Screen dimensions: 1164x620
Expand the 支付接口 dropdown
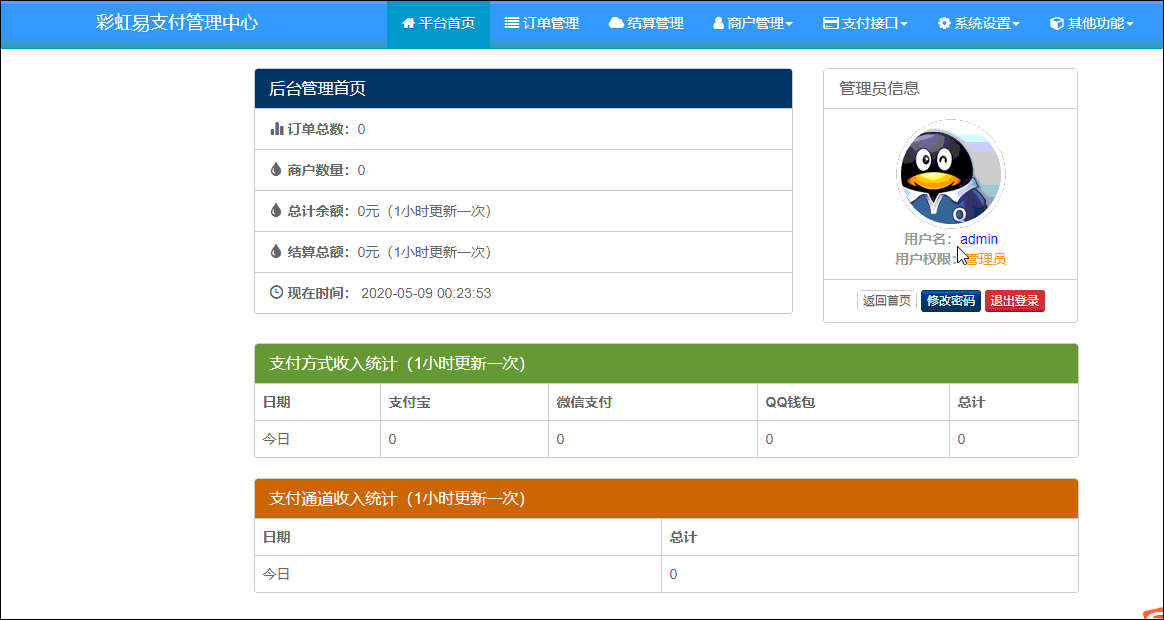pos(865,24)
